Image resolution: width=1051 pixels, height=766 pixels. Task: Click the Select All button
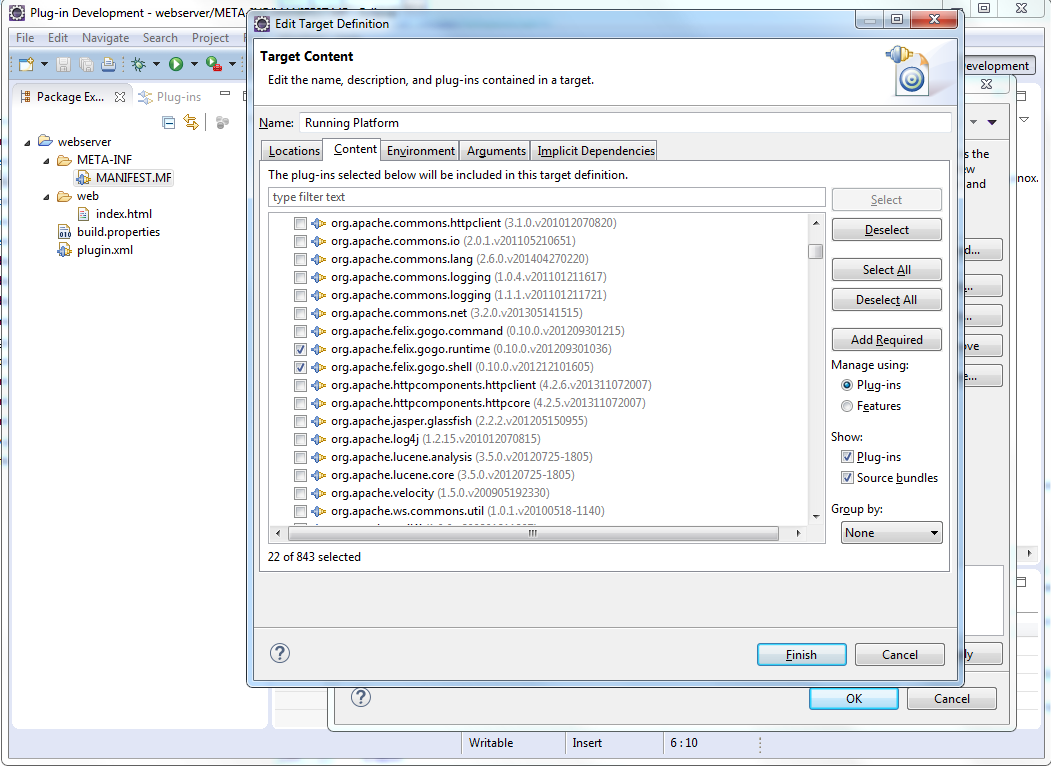pos(886,269)
